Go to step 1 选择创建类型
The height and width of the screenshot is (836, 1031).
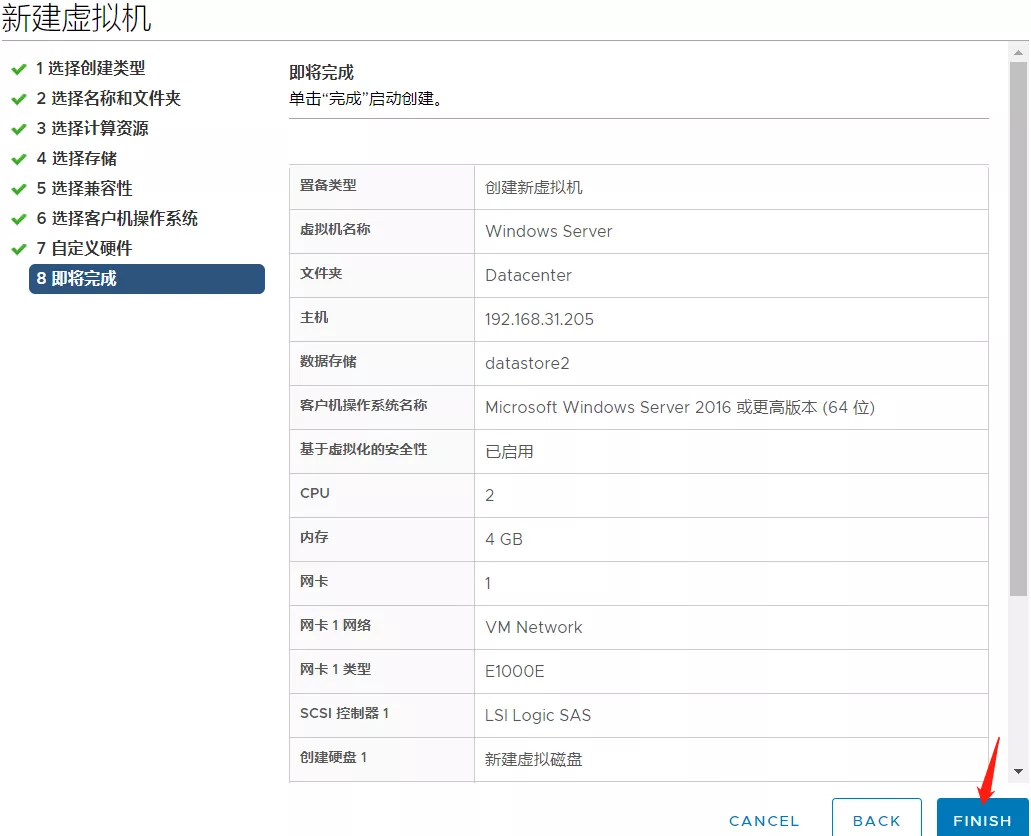[x=90, y=69]
